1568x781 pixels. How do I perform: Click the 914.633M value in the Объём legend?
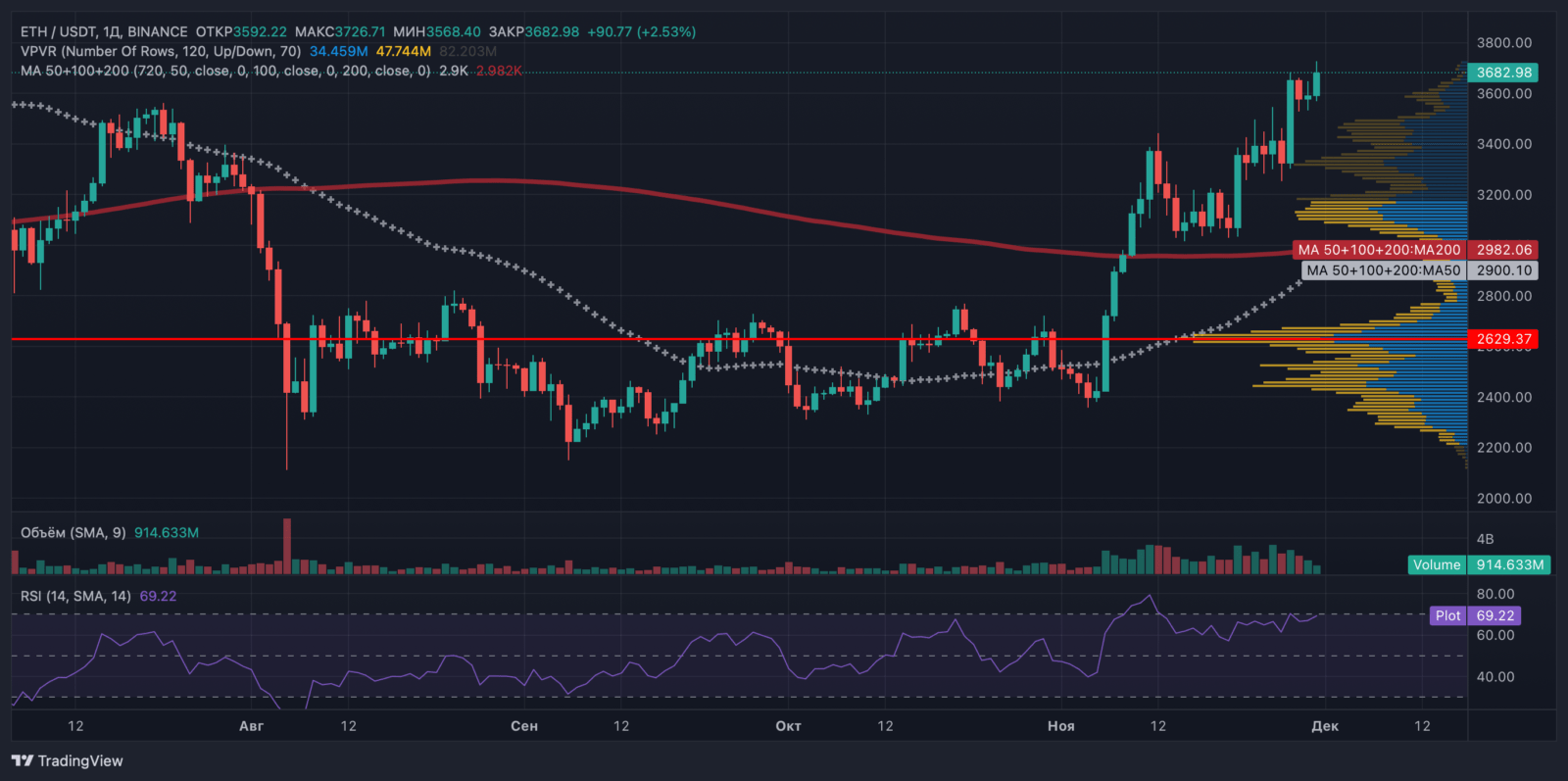coord(167,533)
